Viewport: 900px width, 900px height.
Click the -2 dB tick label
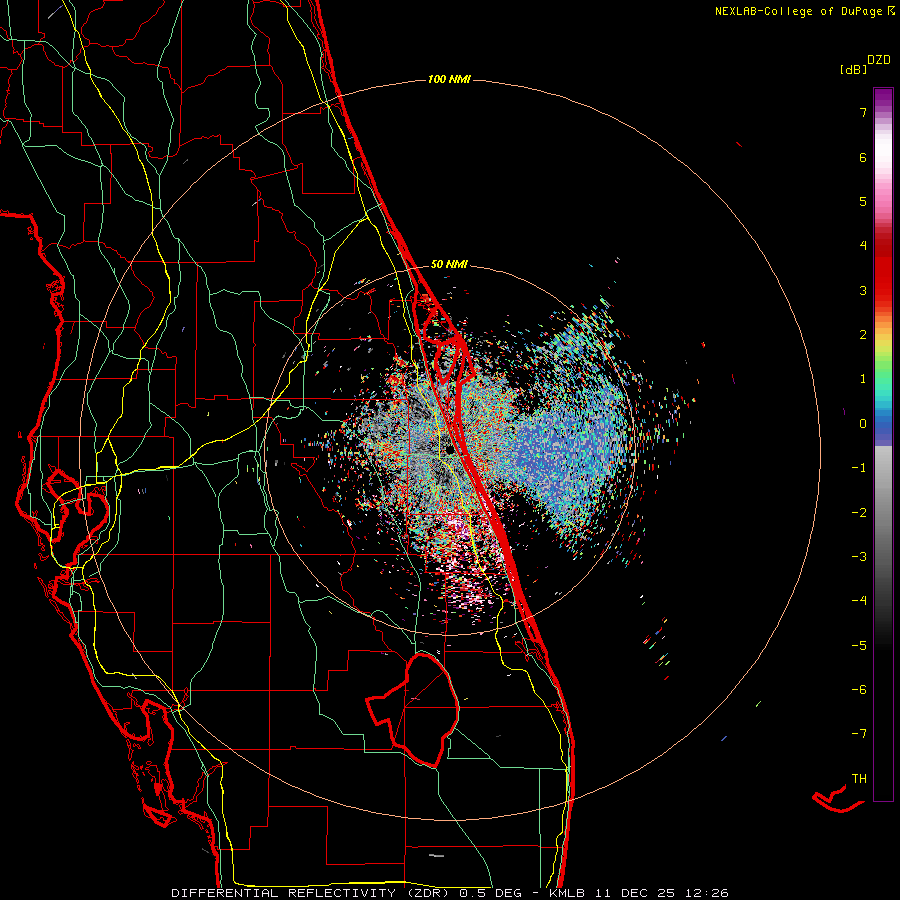click(859, 513)
